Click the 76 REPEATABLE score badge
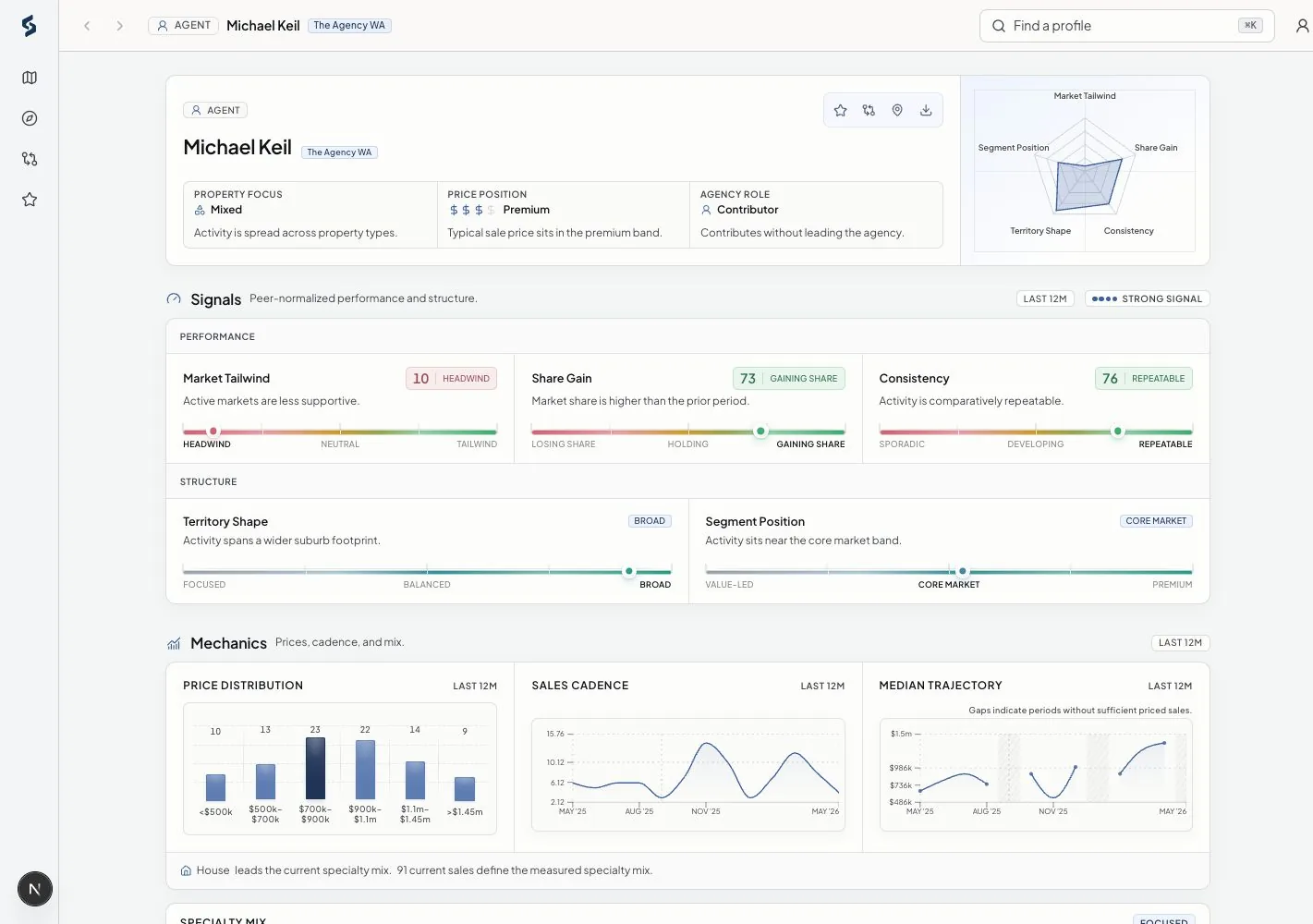This screenshot has height=924, width=1313. pos(1143,378)
